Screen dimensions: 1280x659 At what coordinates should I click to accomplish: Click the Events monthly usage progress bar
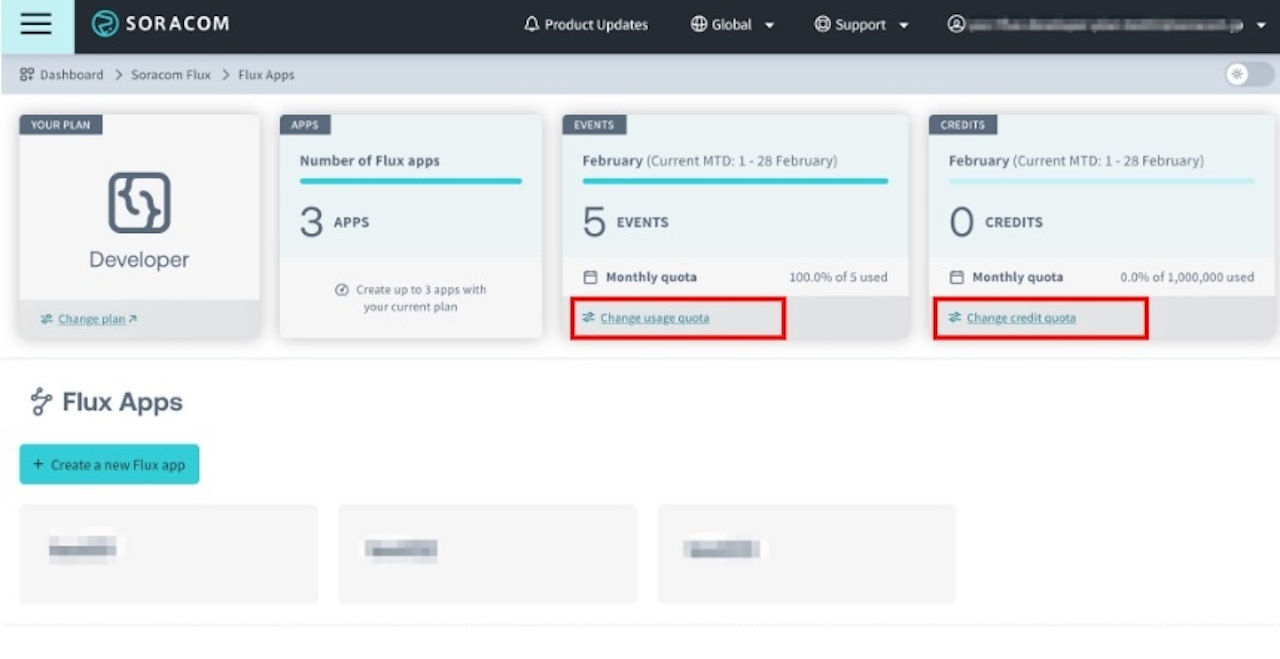tap(735, 181)
